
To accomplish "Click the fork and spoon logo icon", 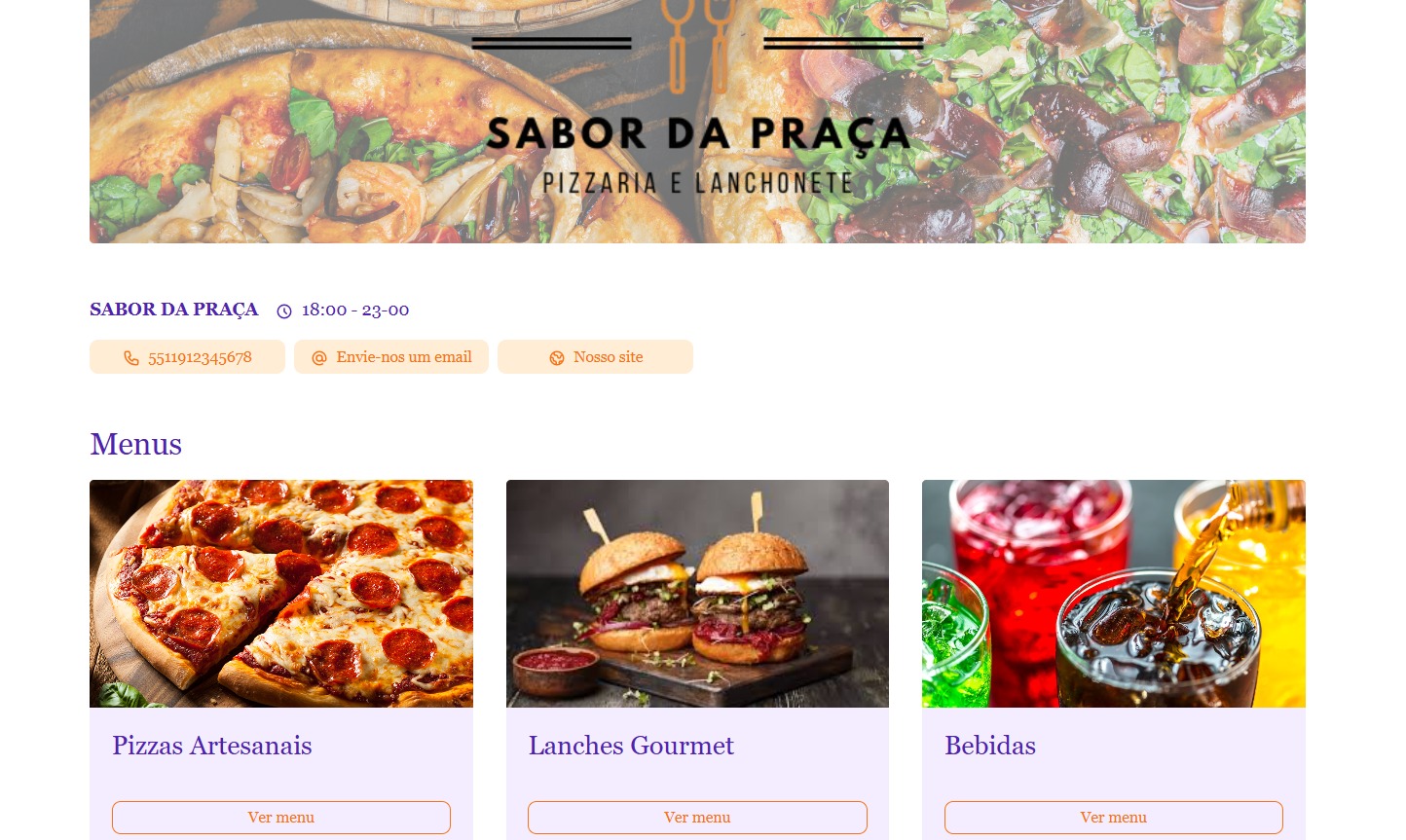I will coord(697,46).
